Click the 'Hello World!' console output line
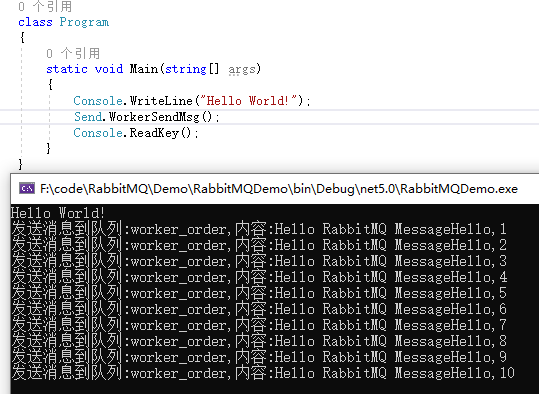Viewport: 539px width, 394px height. tap(58, 213)
